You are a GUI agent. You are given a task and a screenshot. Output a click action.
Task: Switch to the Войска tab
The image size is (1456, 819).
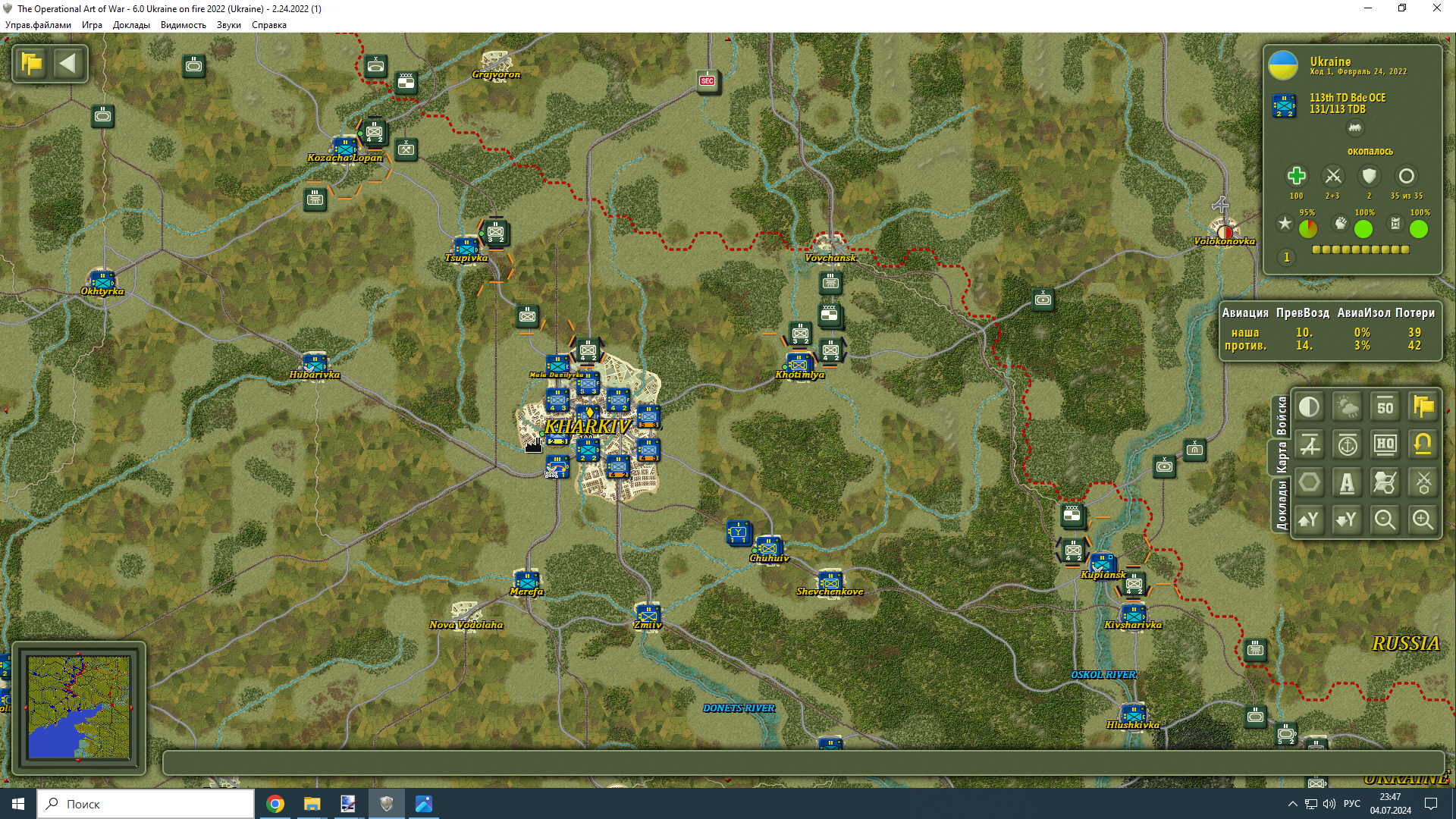point(1282,416)
